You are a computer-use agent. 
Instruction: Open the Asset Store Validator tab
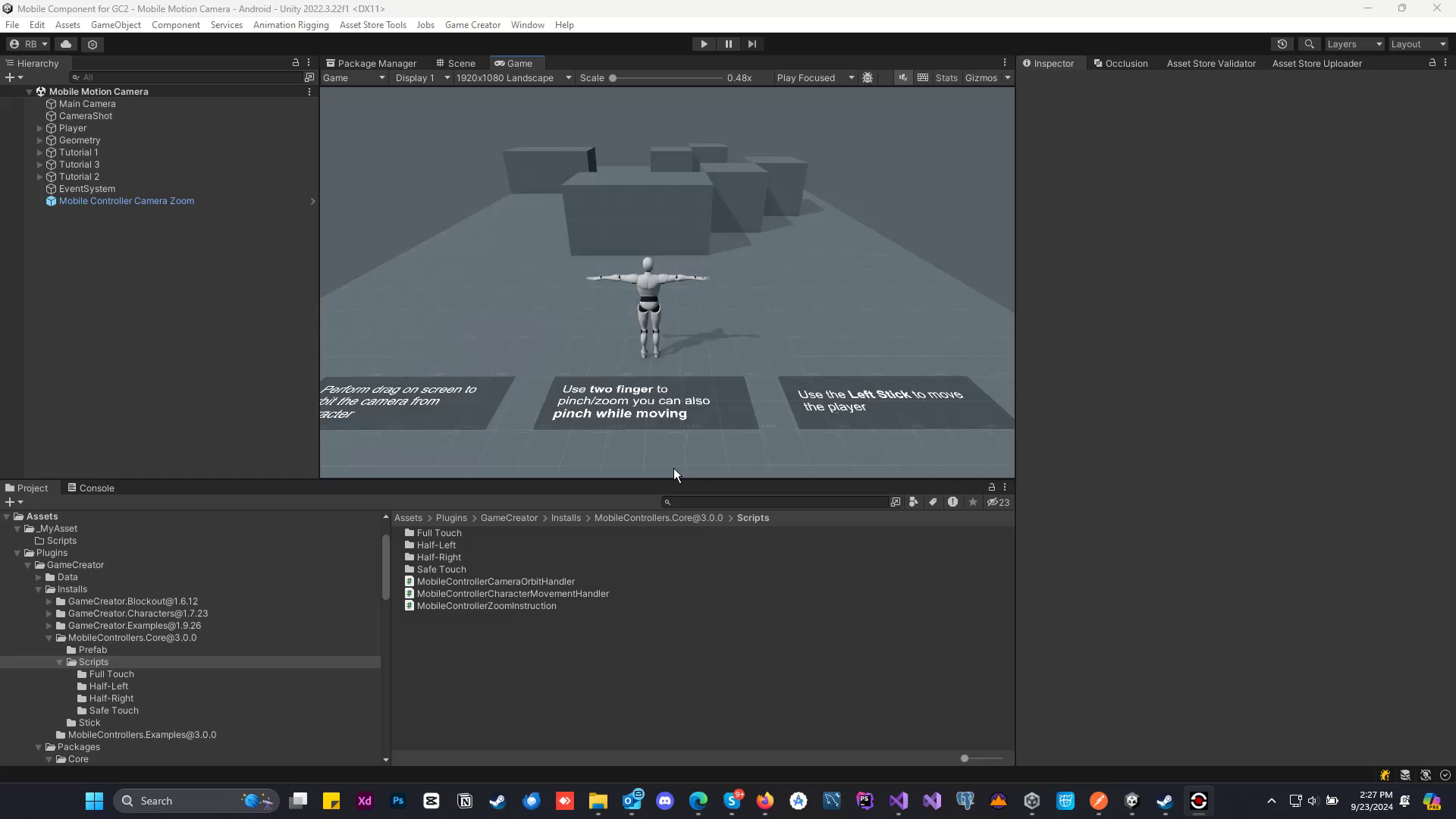pyautogui.click(x=1211, y=63)
